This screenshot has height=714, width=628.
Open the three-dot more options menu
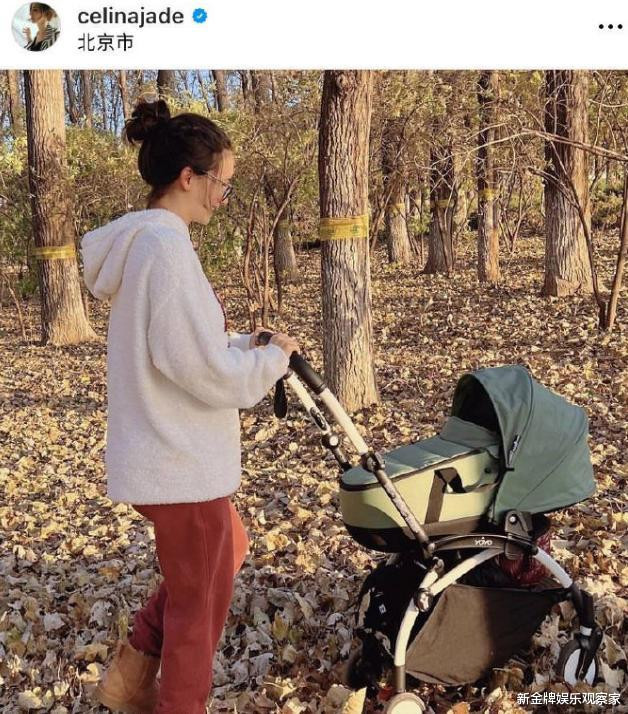tap(610, 27)
